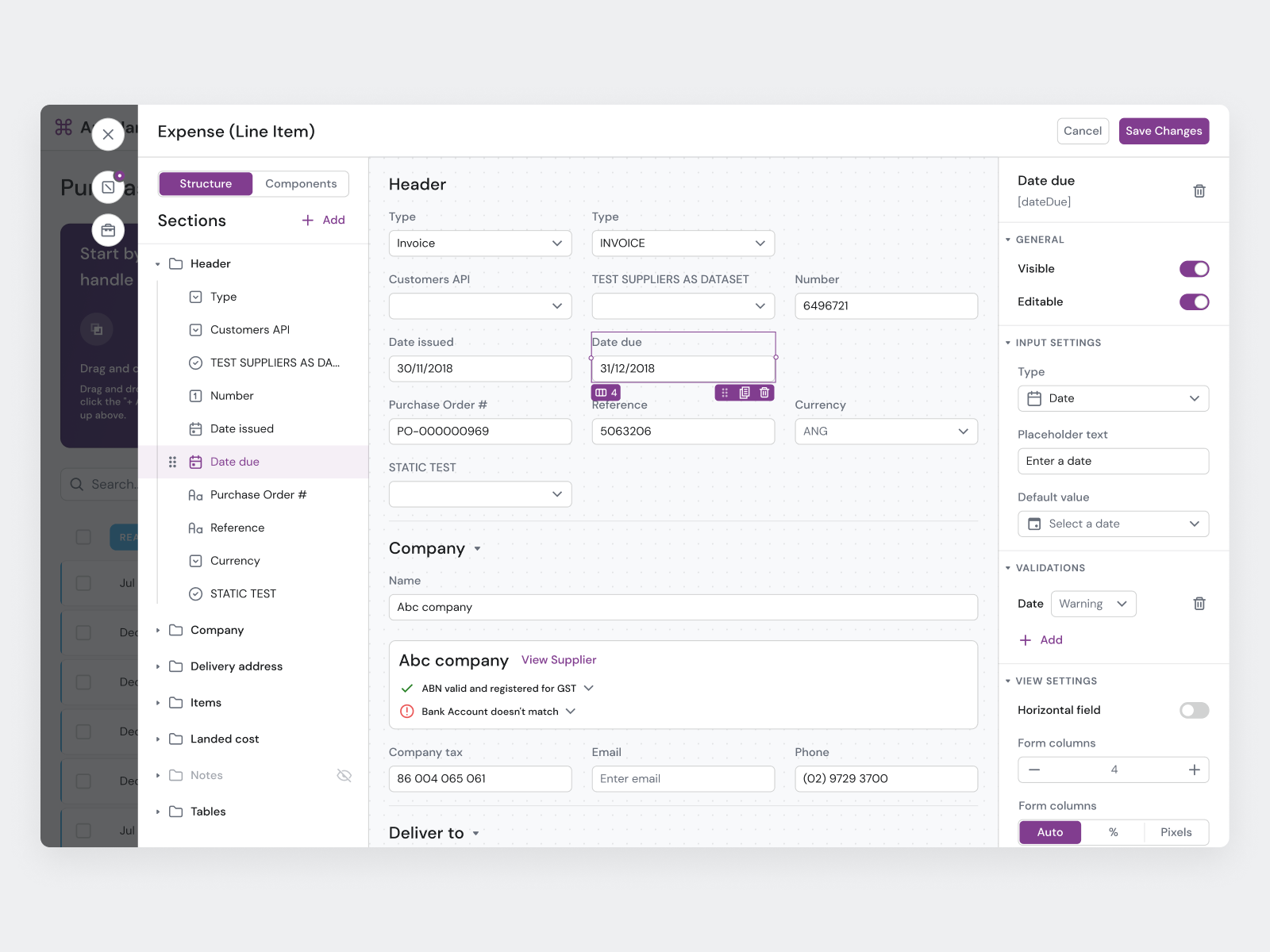Open the input Type dropdown set to Date

coord(1114,398)
